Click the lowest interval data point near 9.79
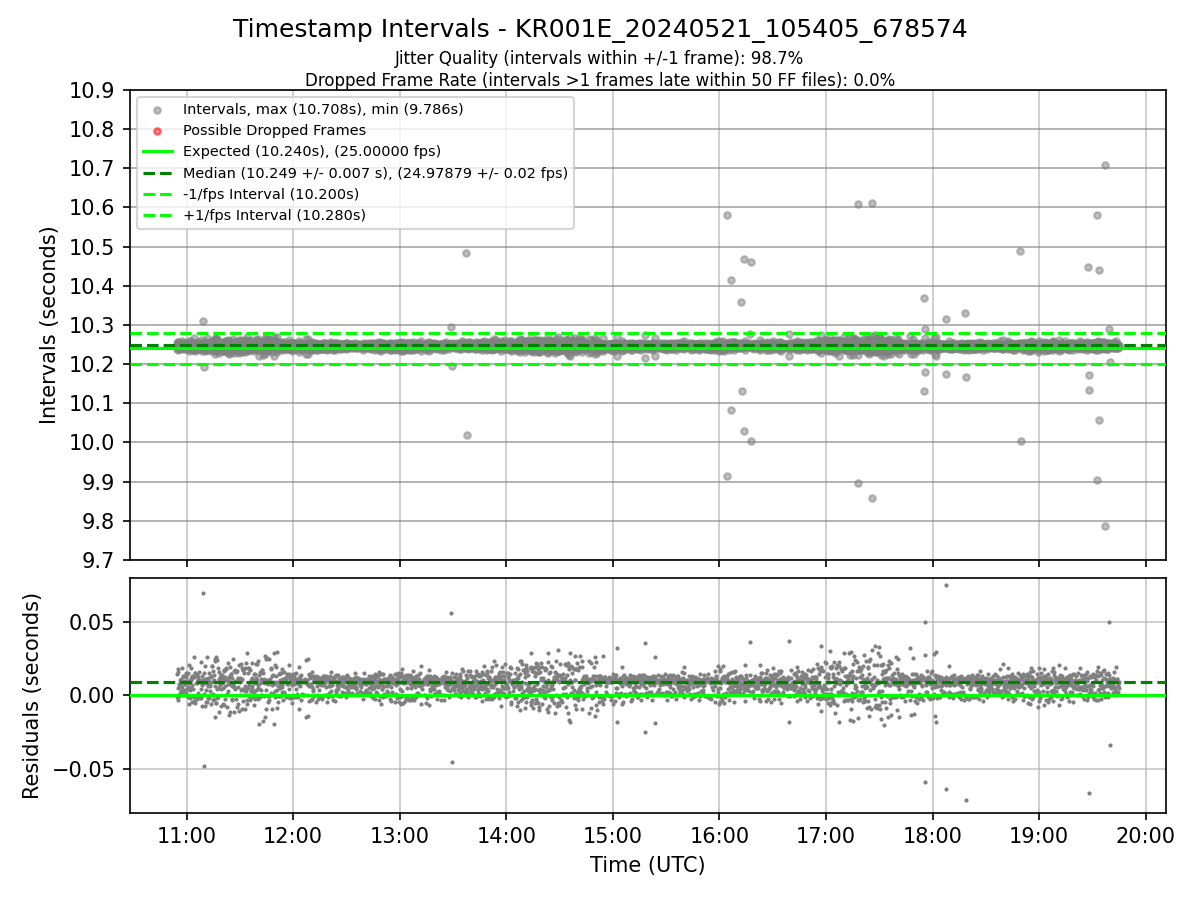The image size is (1200, 900). (x=1105, y=526)
